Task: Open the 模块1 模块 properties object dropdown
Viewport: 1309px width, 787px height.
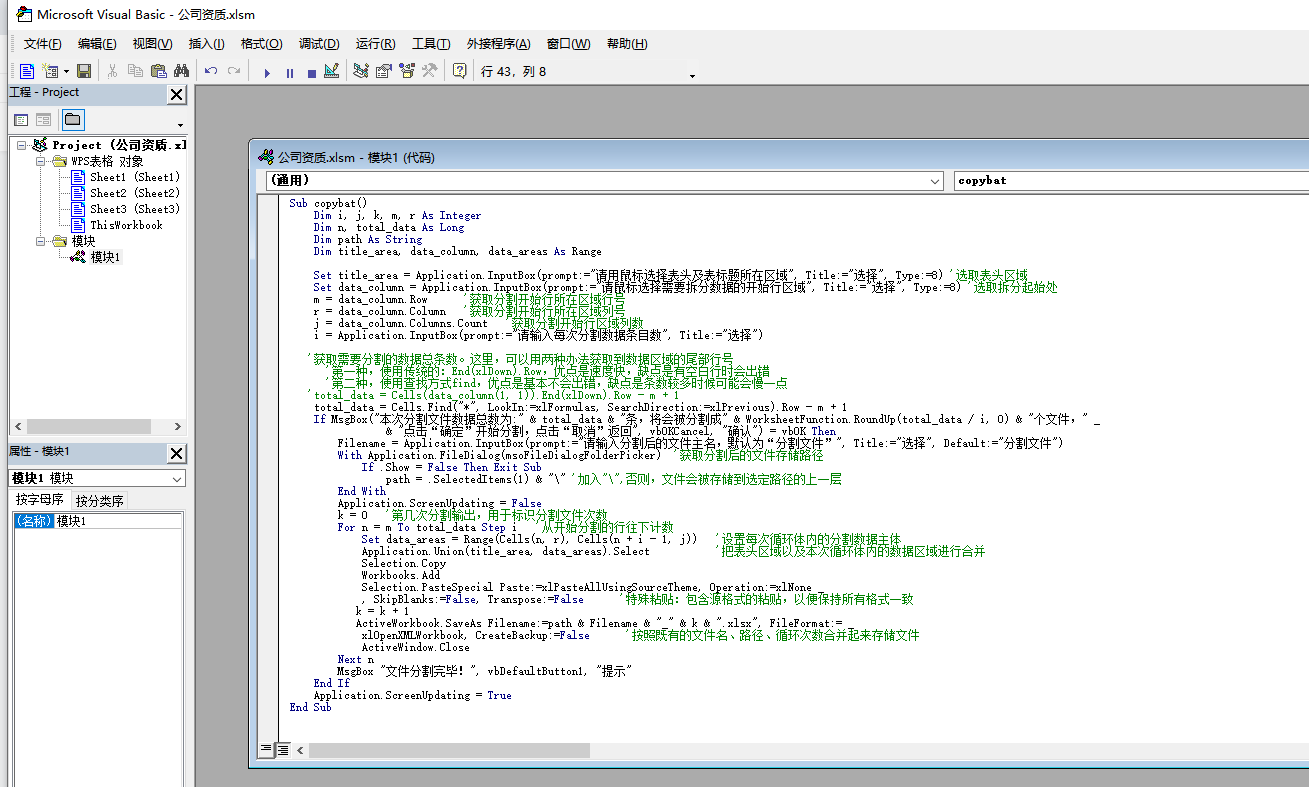Action: 97,479
